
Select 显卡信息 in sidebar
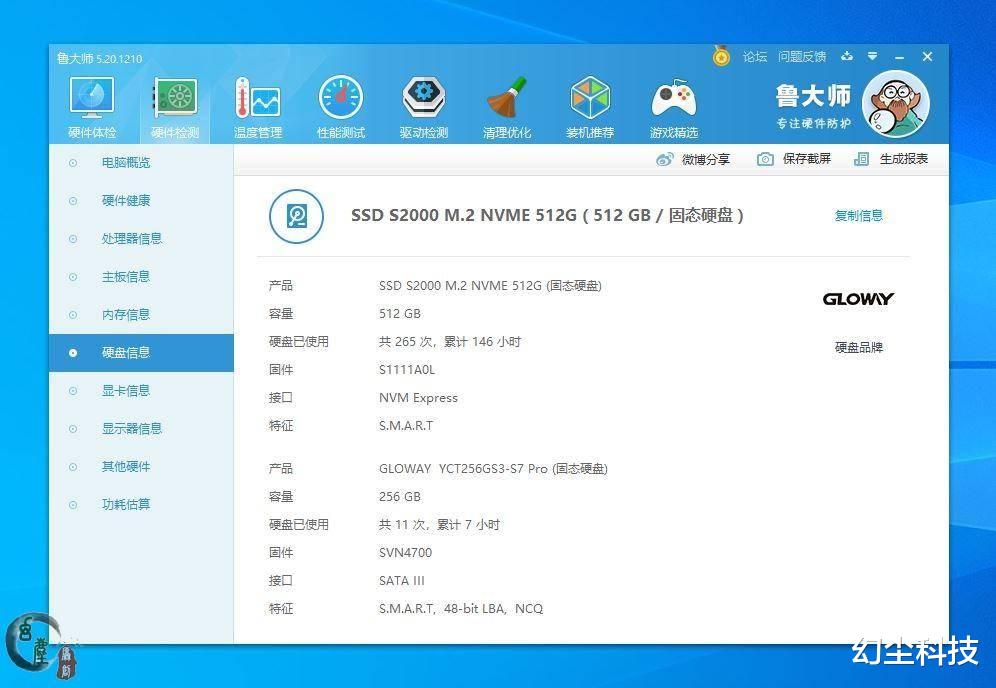tap(141, 391)
